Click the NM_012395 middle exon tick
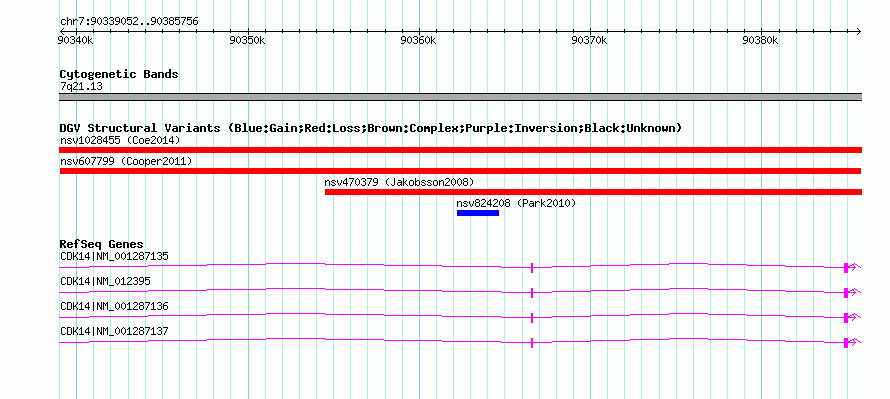890x399 pixels. 532,292
